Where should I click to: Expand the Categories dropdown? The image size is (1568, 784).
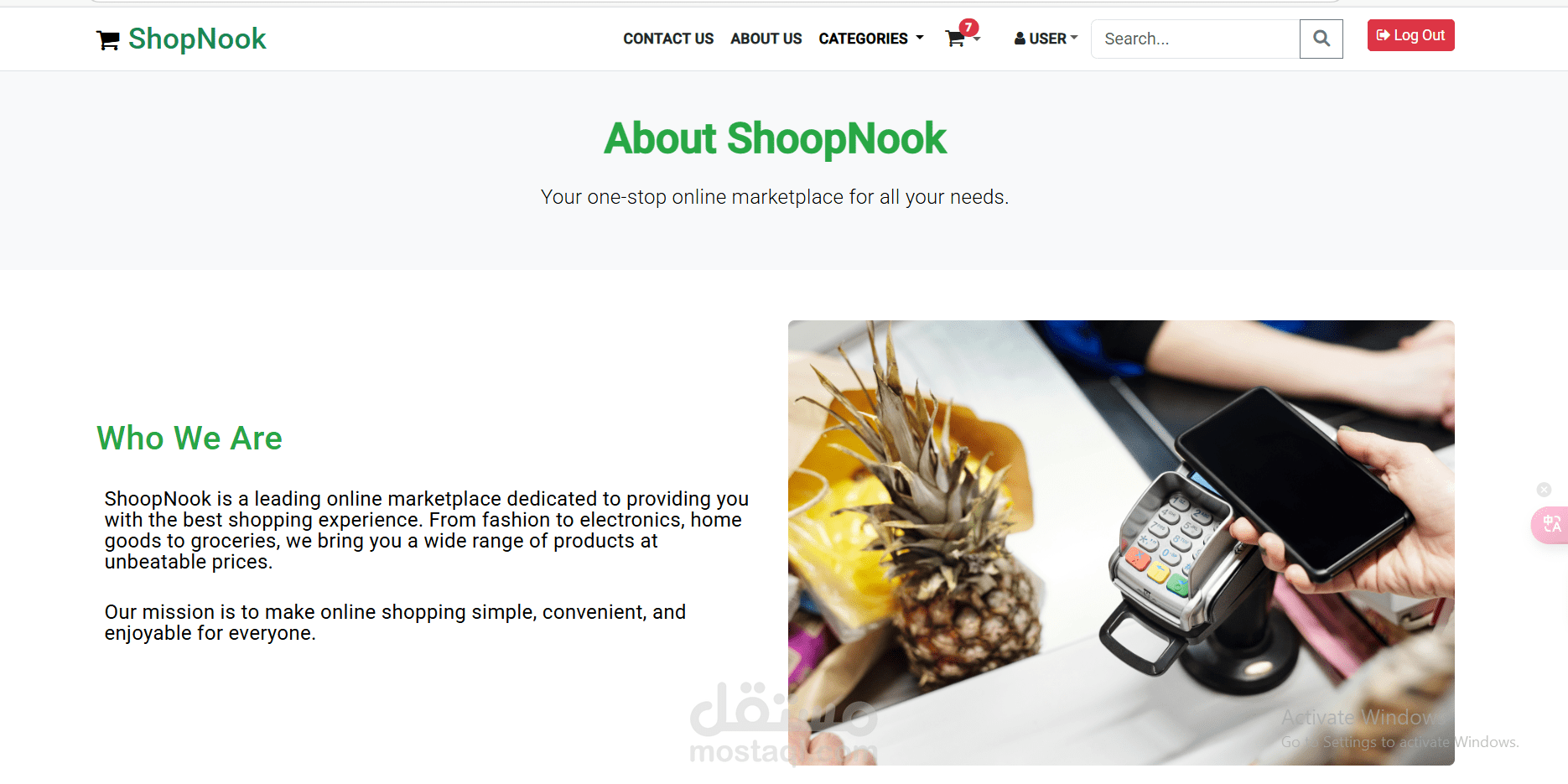tap(871, 39)
